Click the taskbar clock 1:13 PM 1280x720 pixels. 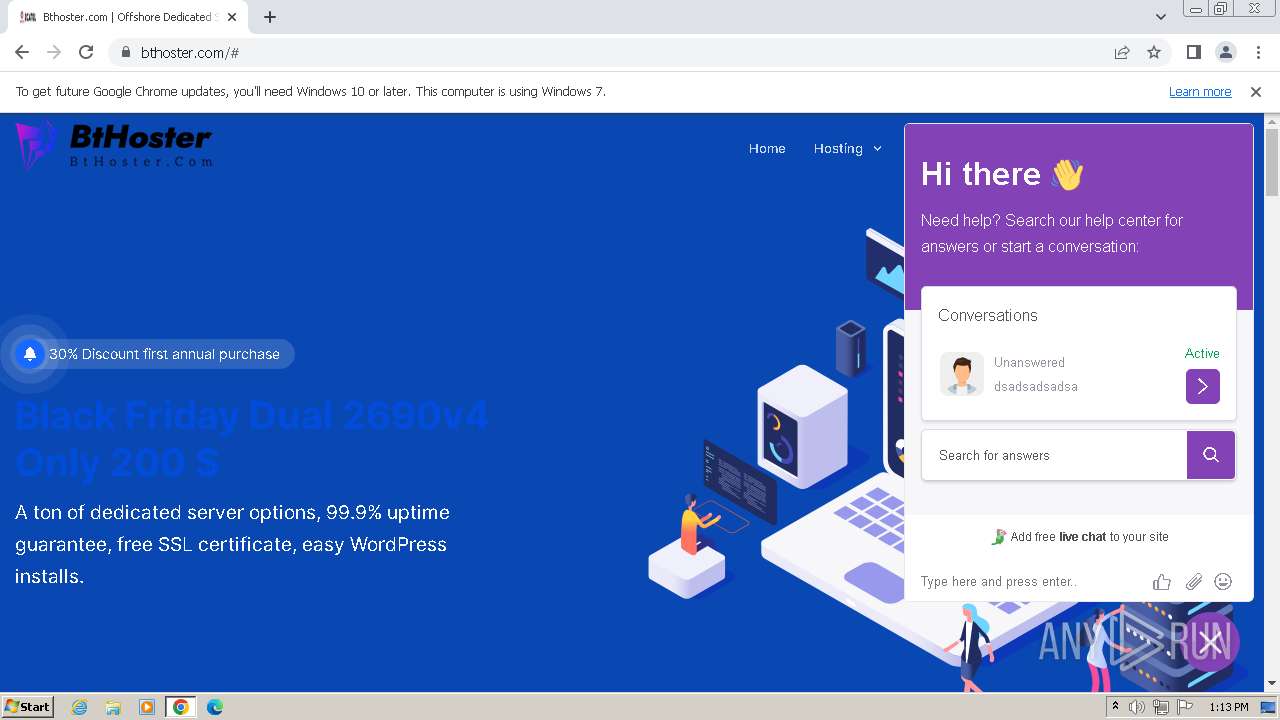click(x=1228, y=707)
